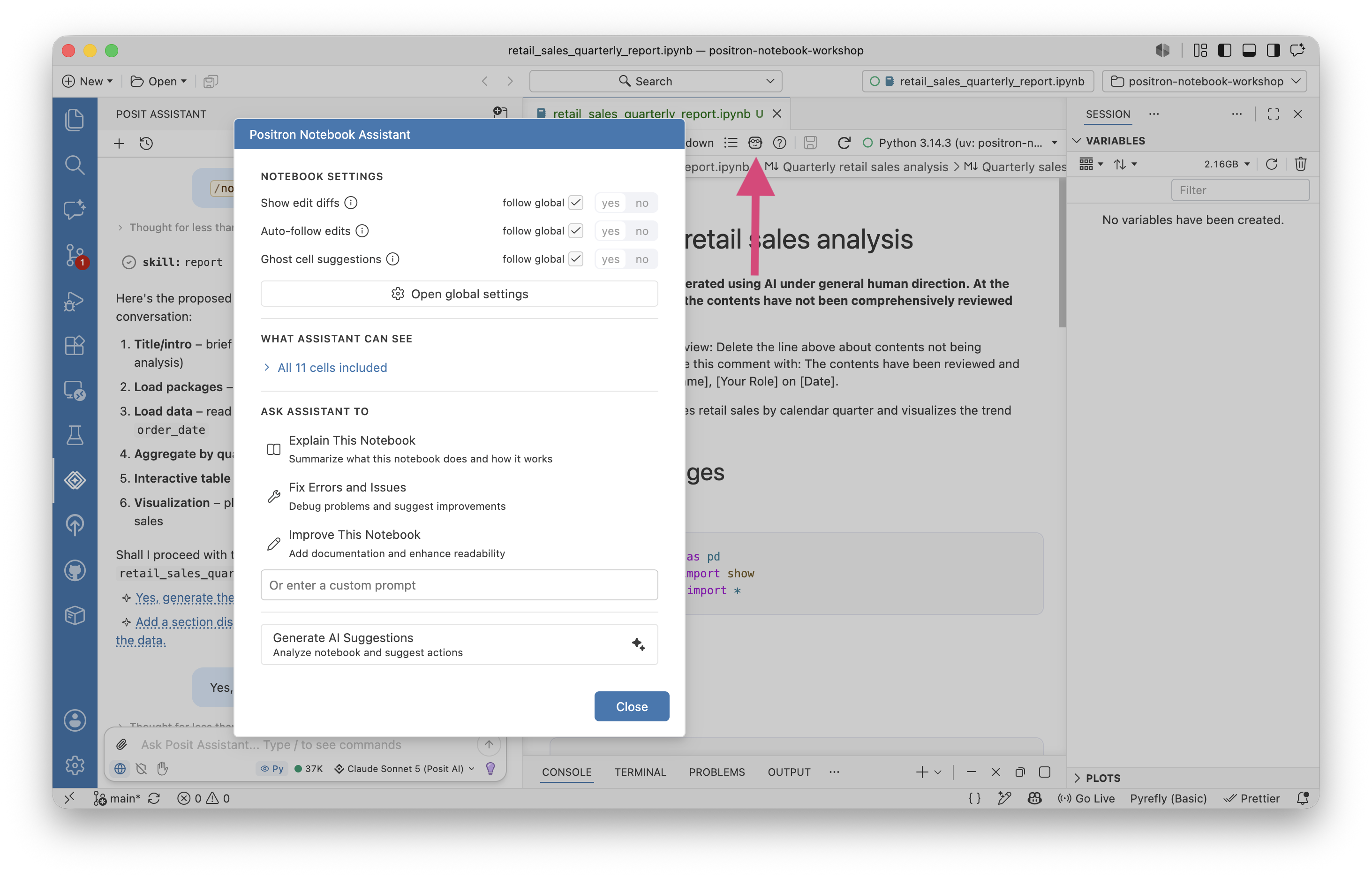1372x878 pixels.
Task: Expand the Plots section
Action: pos(1097,778)
